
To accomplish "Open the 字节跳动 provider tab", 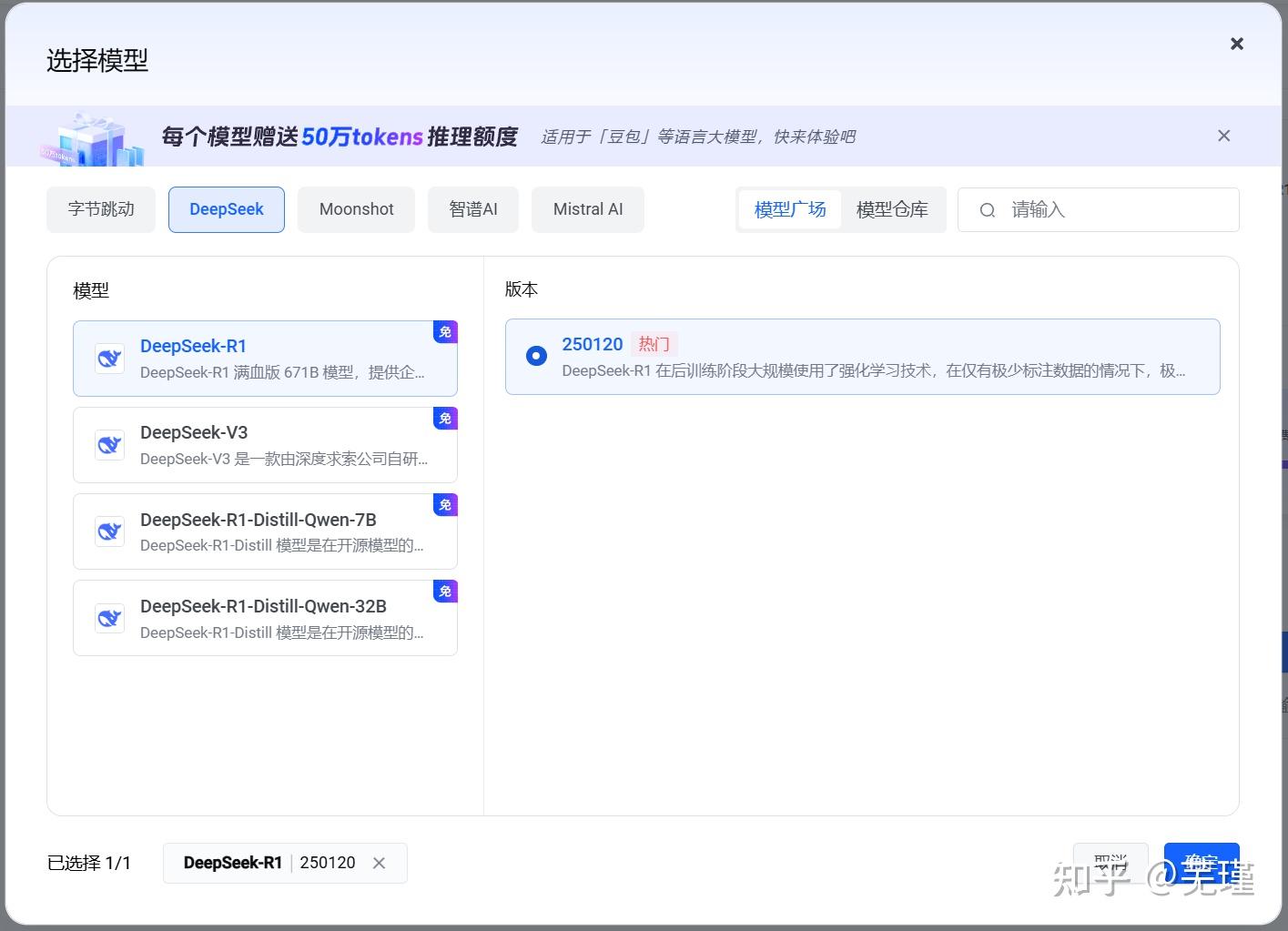I will coord(101,209).
